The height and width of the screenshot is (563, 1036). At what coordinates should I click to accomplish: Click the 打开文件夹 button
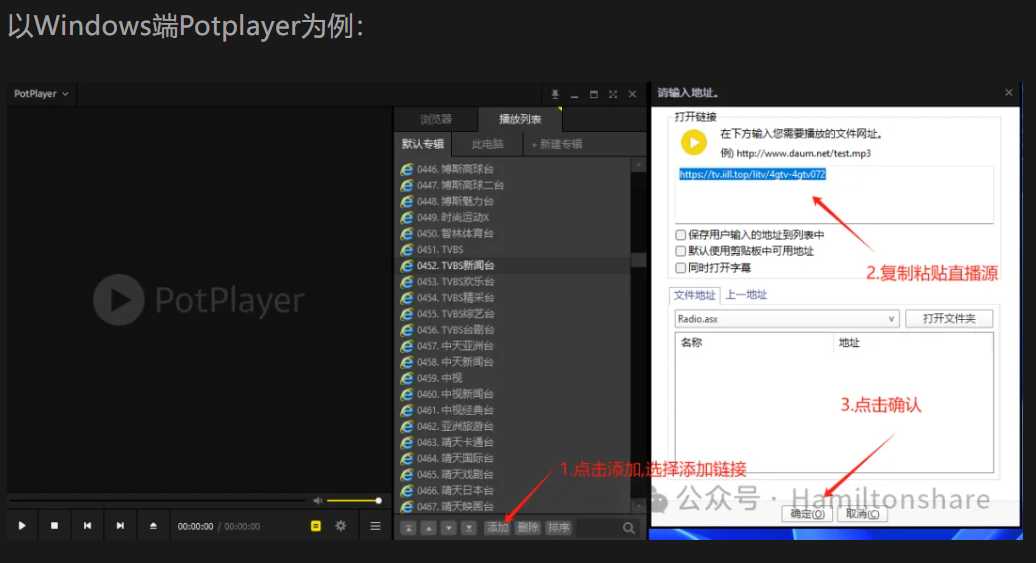point(949,319)
